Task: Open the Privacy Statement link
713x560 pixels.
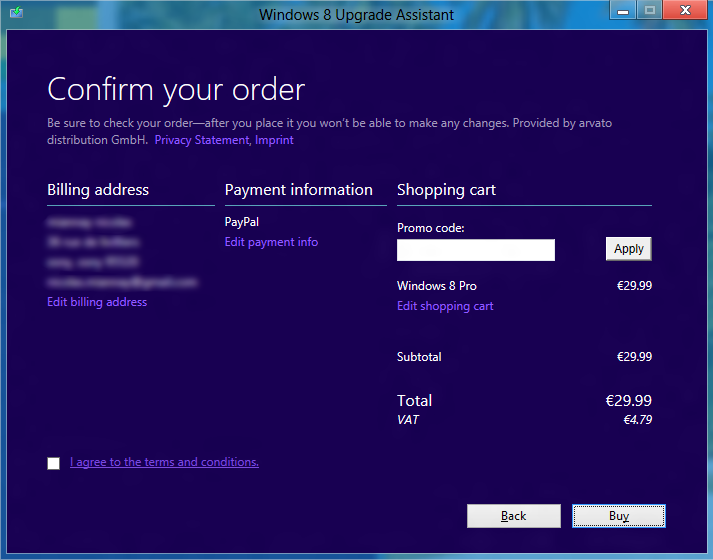Action: pyautogui.click(x=201, y=140)
